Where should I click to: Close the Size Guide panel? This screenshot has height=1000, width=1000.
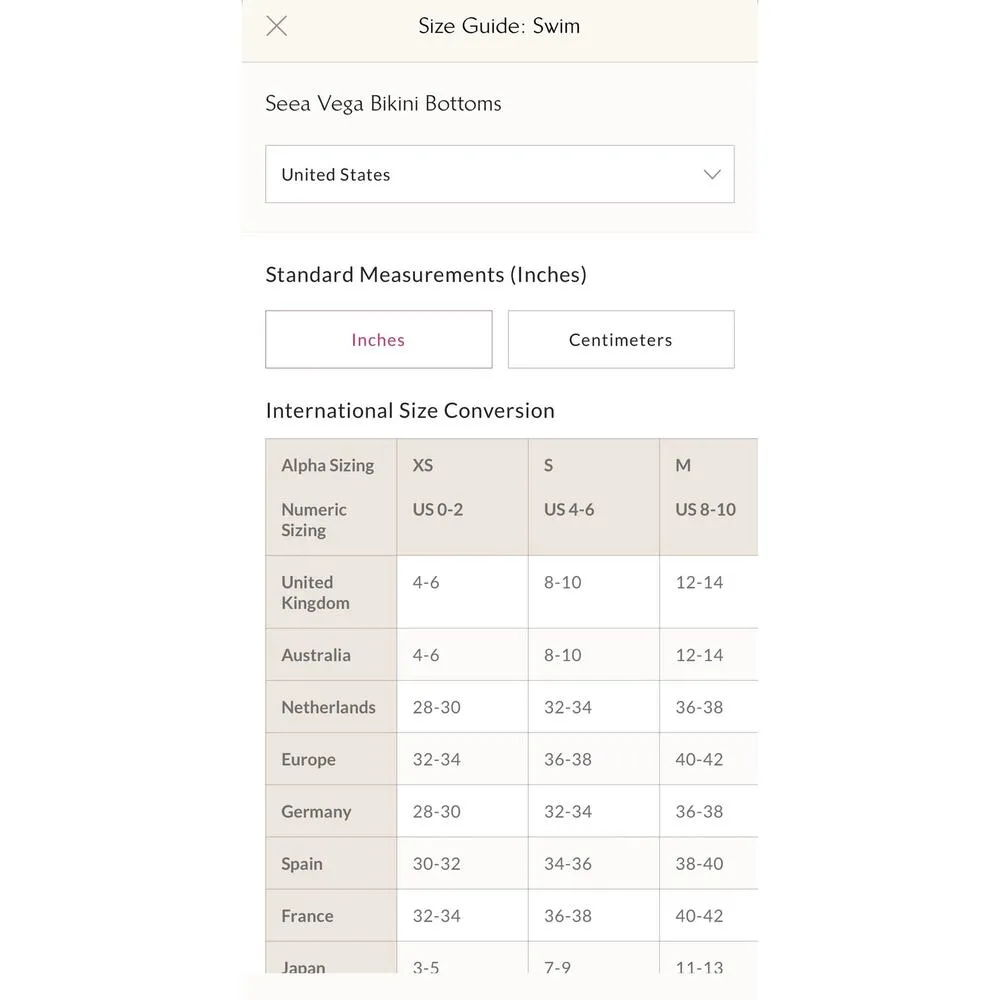pyautogui.click(x=277, y=26)
